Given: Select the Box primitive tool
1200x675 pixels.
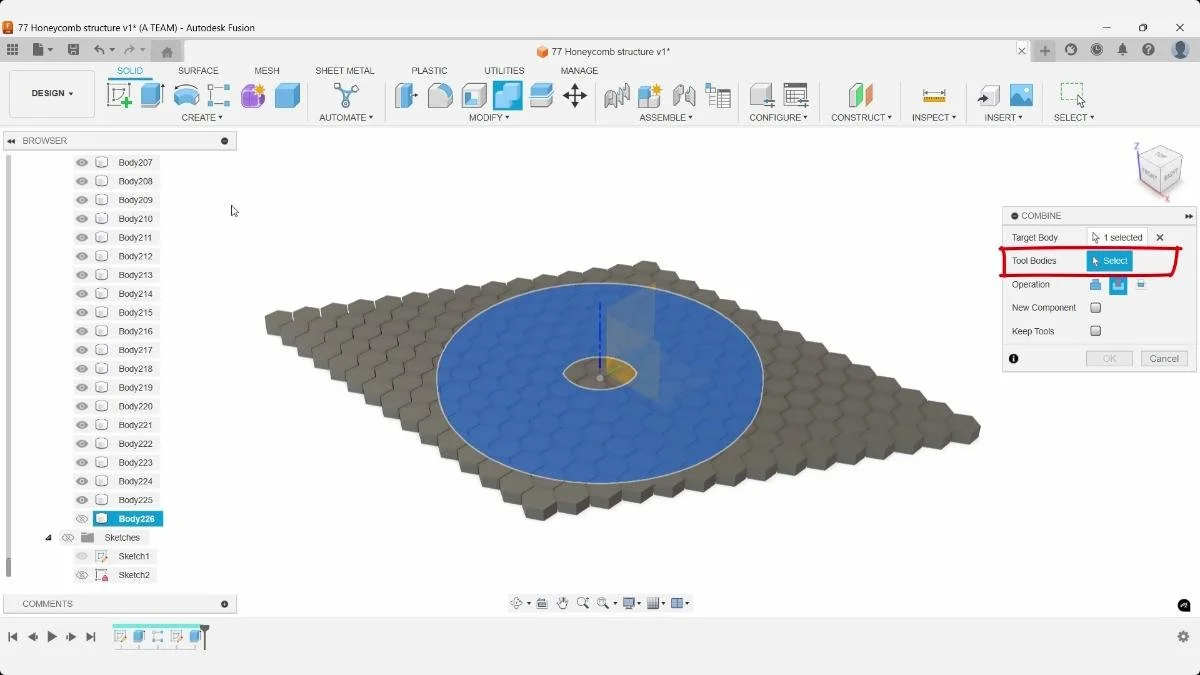Looking at the screenshot, I should coord(287,95).
